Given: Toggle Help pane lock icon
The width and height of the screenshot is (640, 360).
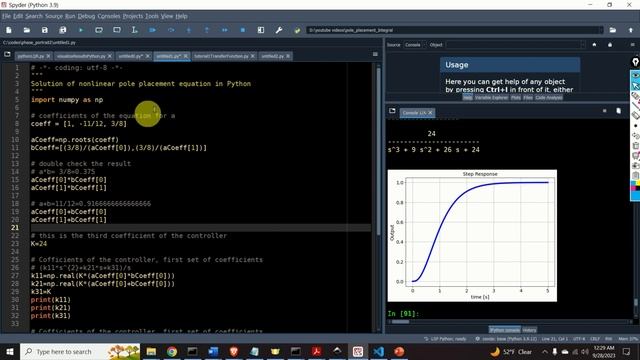Looking at the screenshot, I should 610,44.
